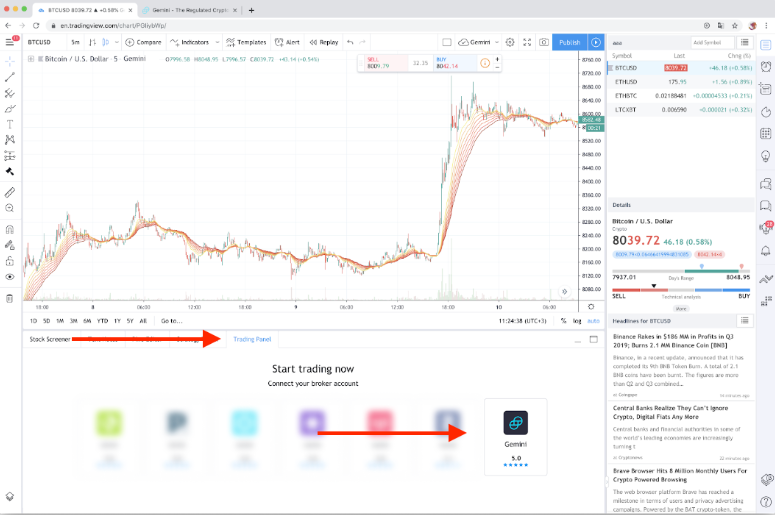The height and width of the screenshot is (515, 775).
Task: Click the zoom in magnifier tool
Action: [x=9, y=208]
